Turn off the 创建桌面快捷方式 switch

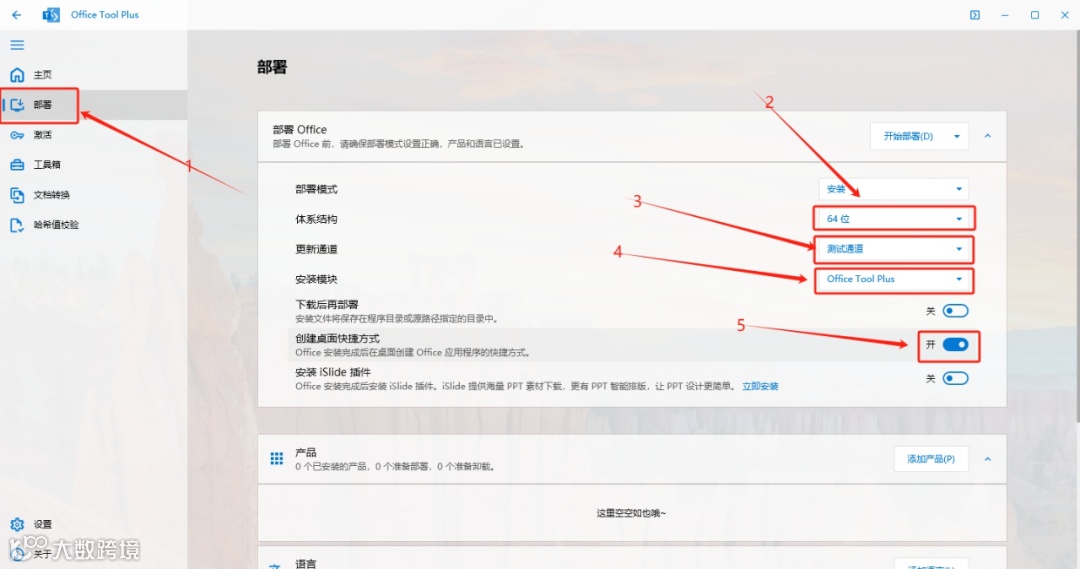(x=955, y=344)
